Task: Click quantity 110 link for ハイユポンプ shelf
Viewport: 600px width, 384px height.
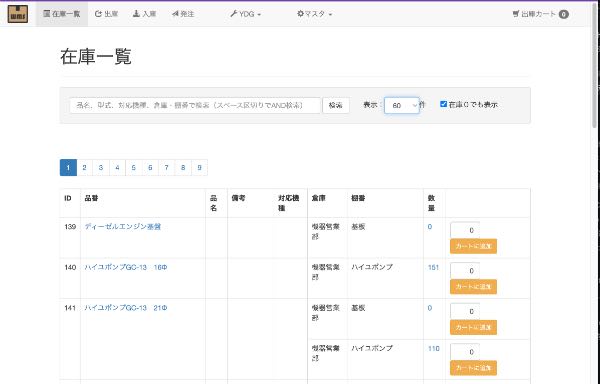Action: coord(434,348)
